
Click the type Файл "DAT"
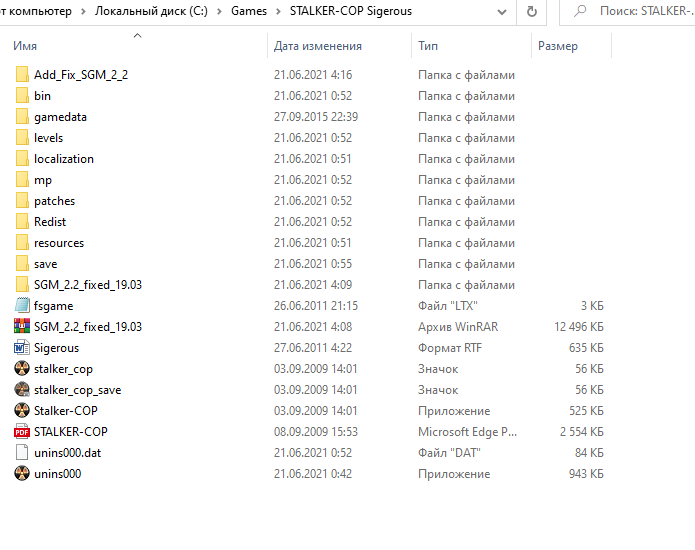tap(449, 452)
